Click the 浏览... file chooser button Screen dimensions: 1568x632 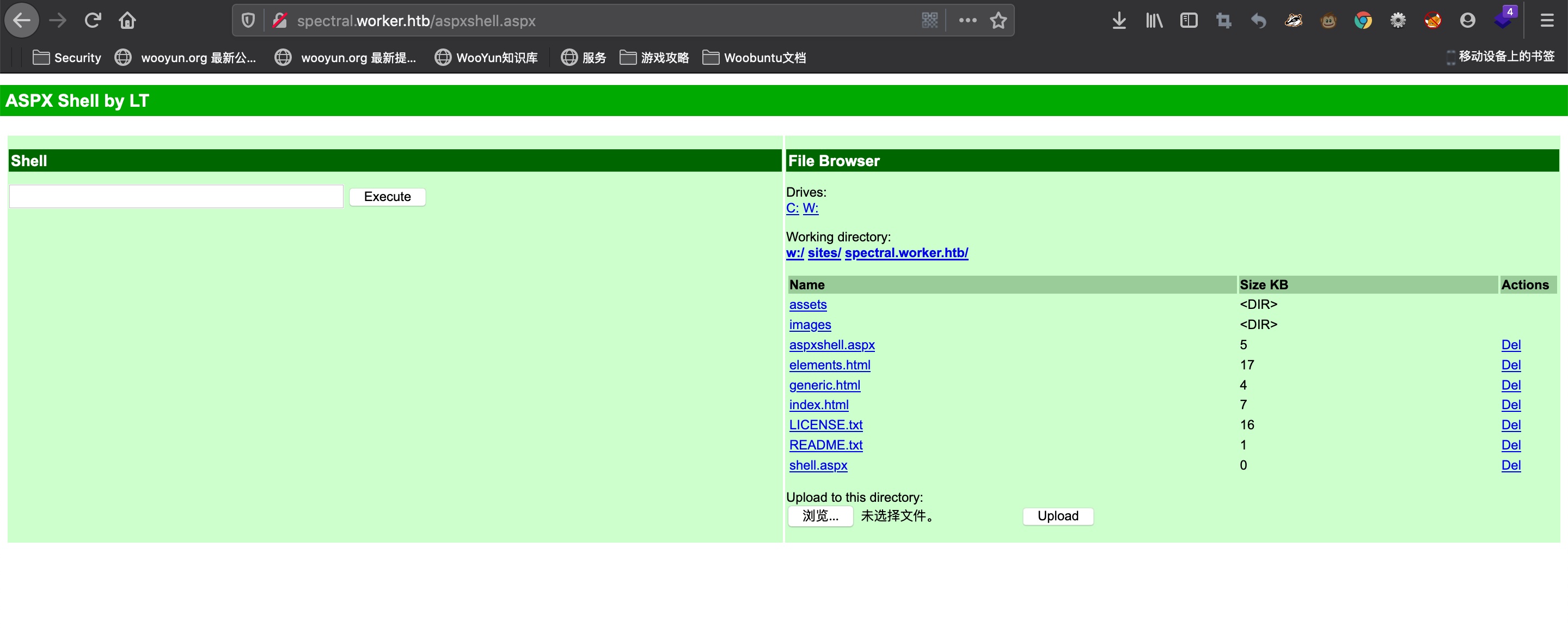pos(820,516)
